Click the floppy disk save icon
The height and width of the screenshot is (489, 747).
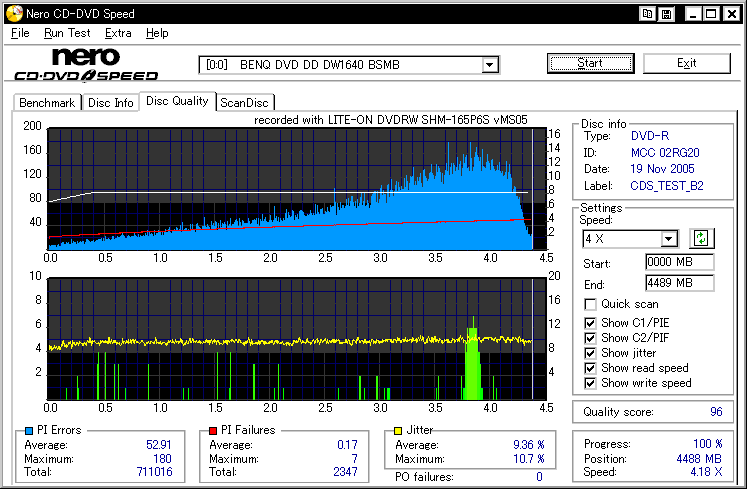tap(667, 14)
